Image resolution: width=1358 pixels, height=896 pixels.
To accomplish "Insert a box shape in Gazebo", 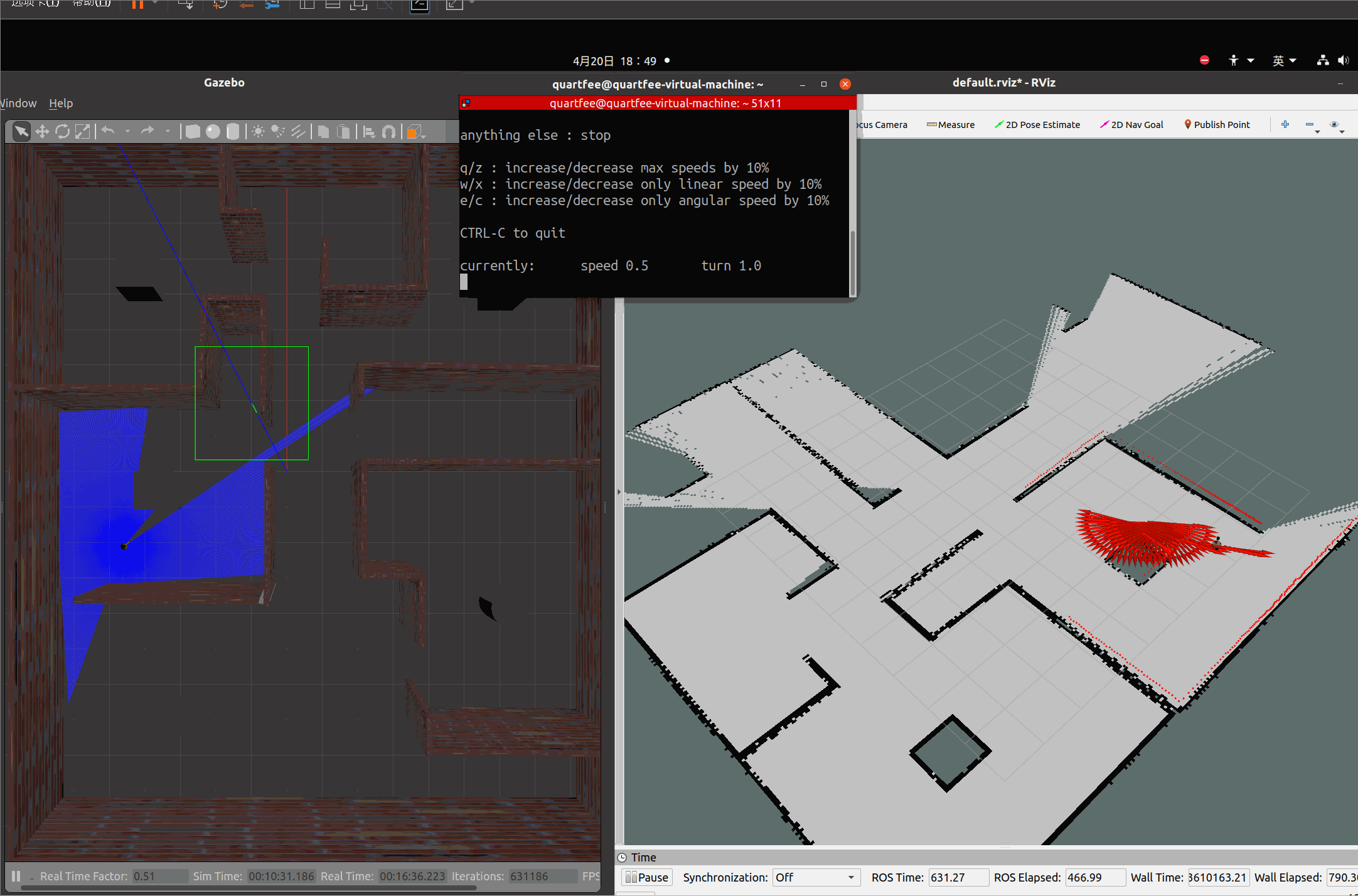I will click(x=193, y=131).
